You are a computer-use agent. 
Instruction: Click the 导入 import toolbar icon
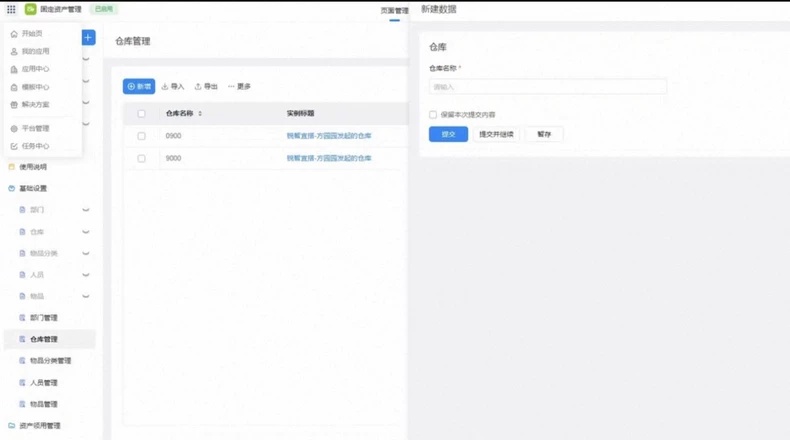click(165, 86)
